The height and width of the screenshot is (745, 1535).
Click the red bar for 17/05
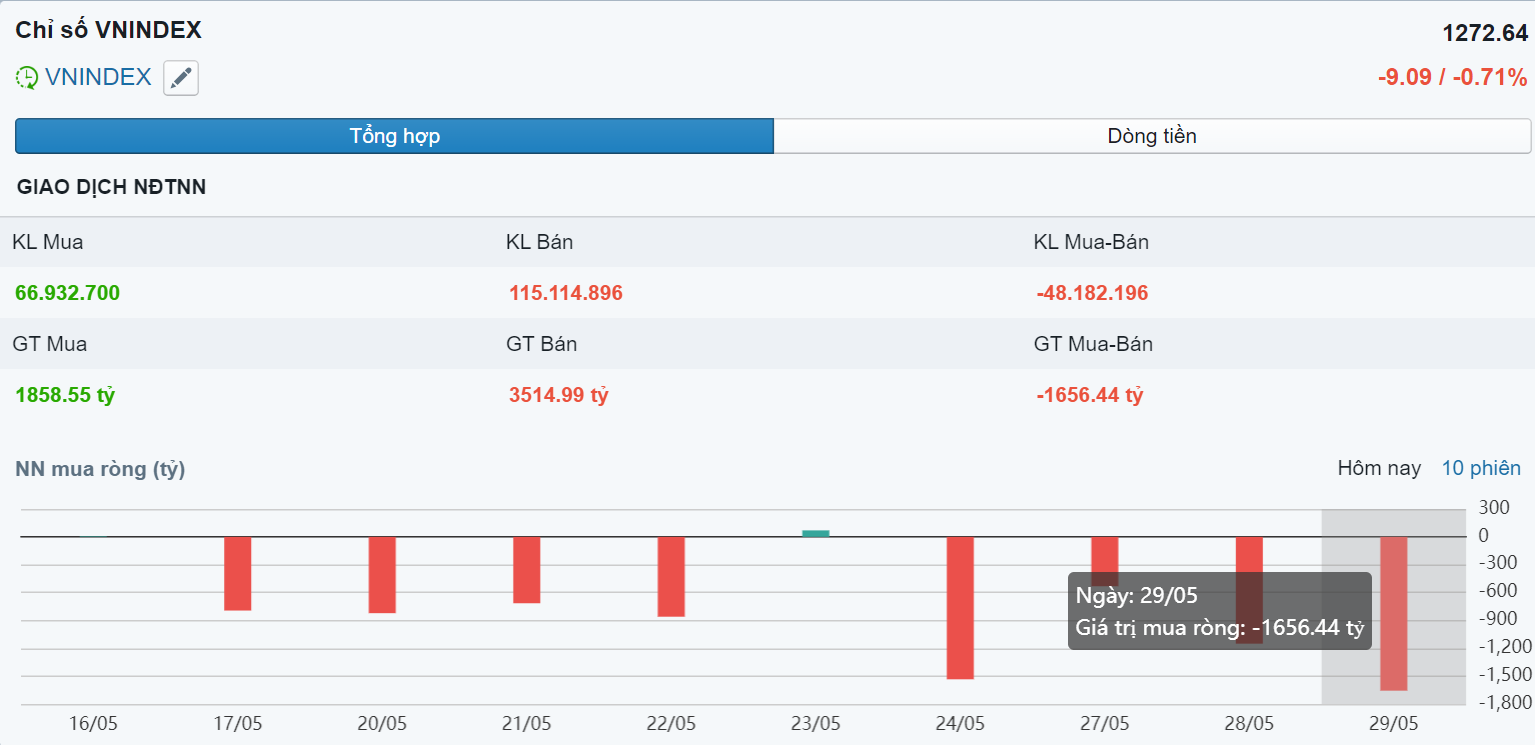tap(237, 573)
